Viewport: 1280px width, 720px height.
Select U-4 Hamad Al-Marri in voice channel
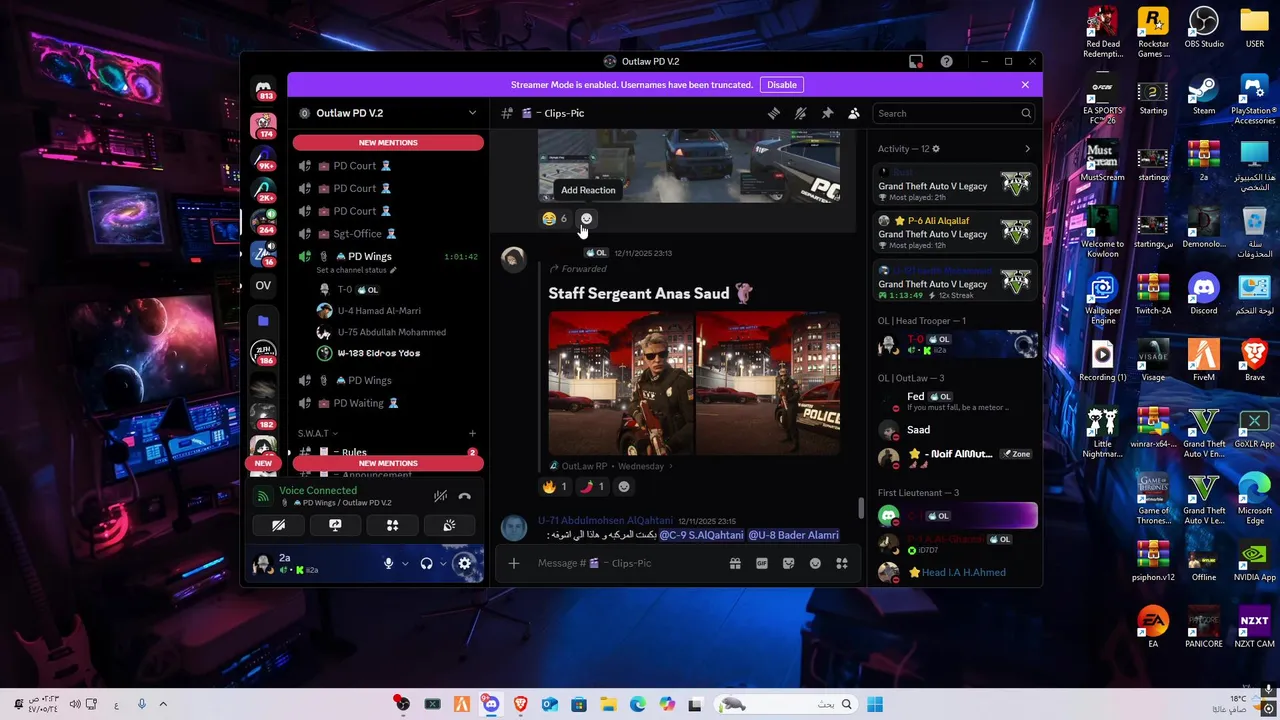click(378, 311)
